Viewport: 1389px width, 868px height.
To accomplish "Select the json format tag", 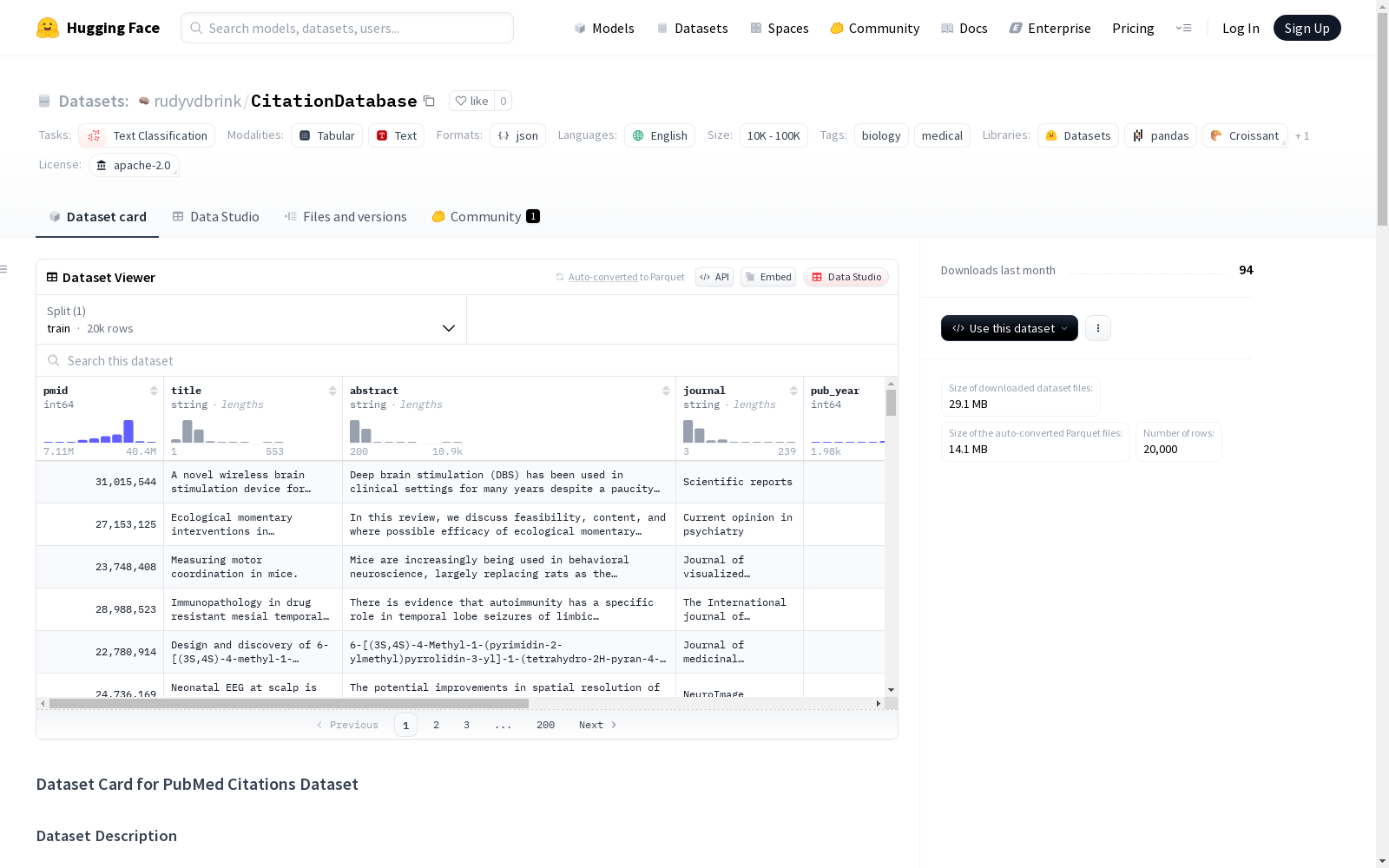I will pyautogui.click(x=518, y=135).
